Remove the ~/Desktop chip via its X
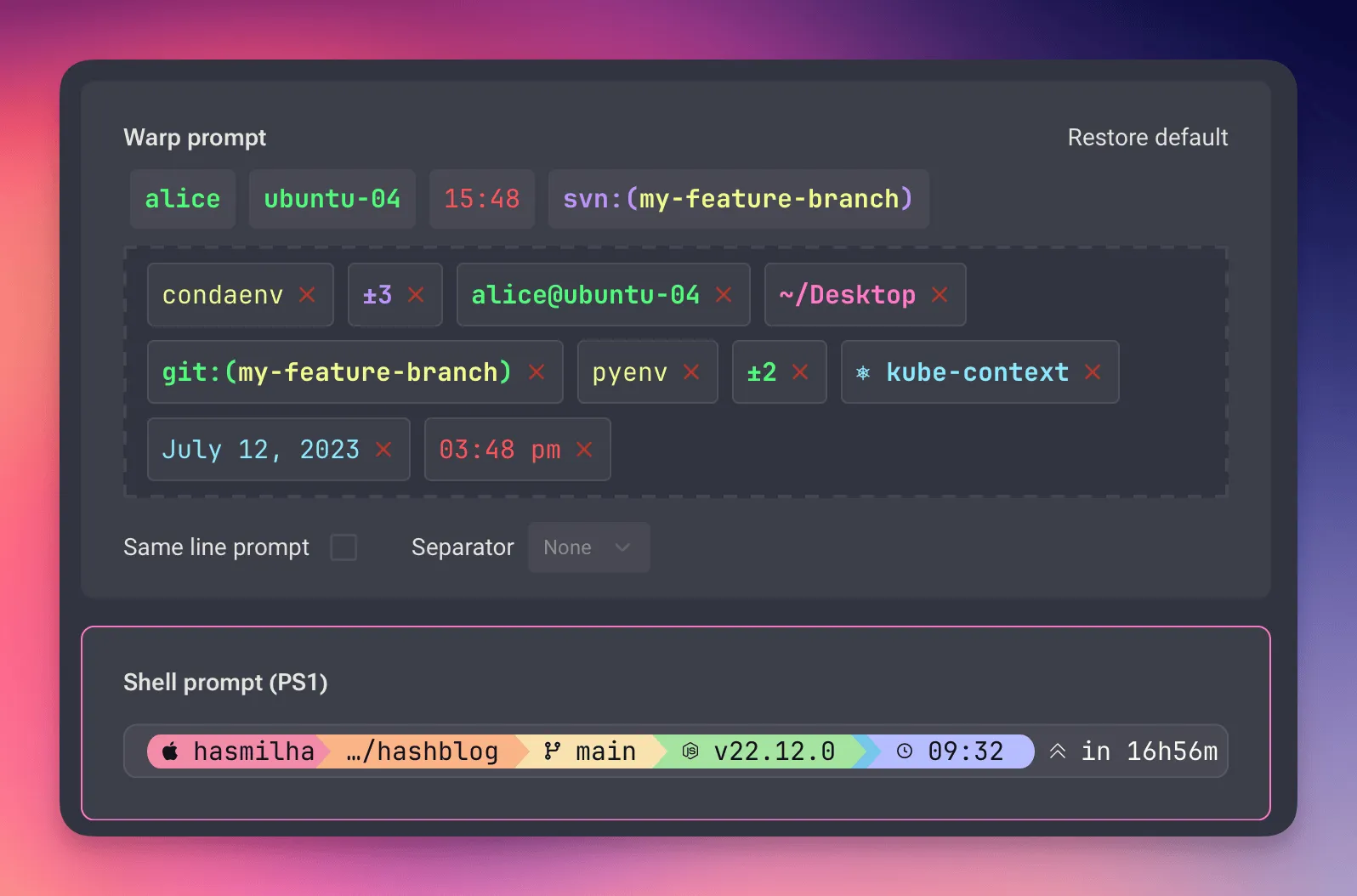1357x896 pixels. tap(940, 295)
